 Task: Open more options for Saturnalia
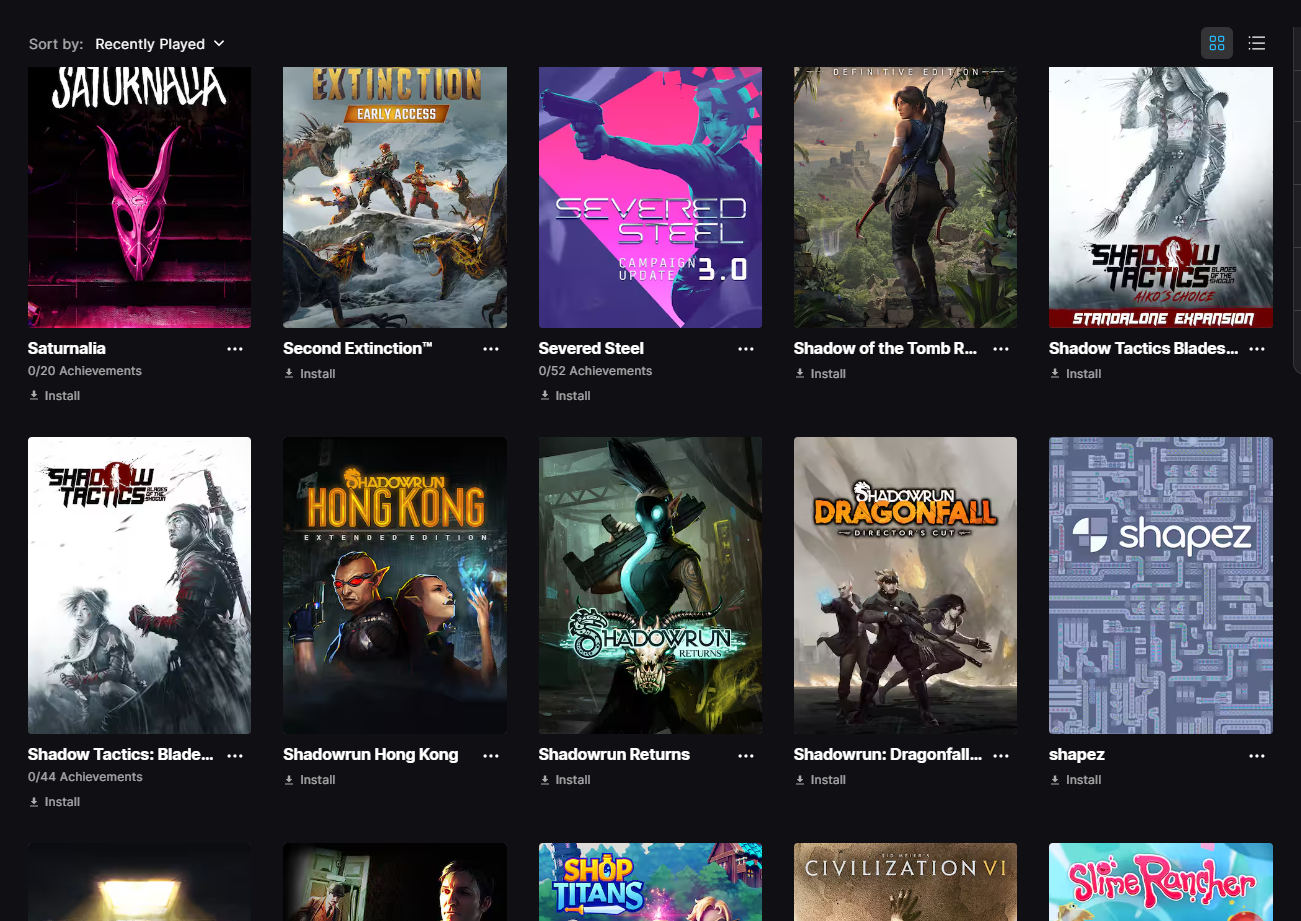click(235, 349)
